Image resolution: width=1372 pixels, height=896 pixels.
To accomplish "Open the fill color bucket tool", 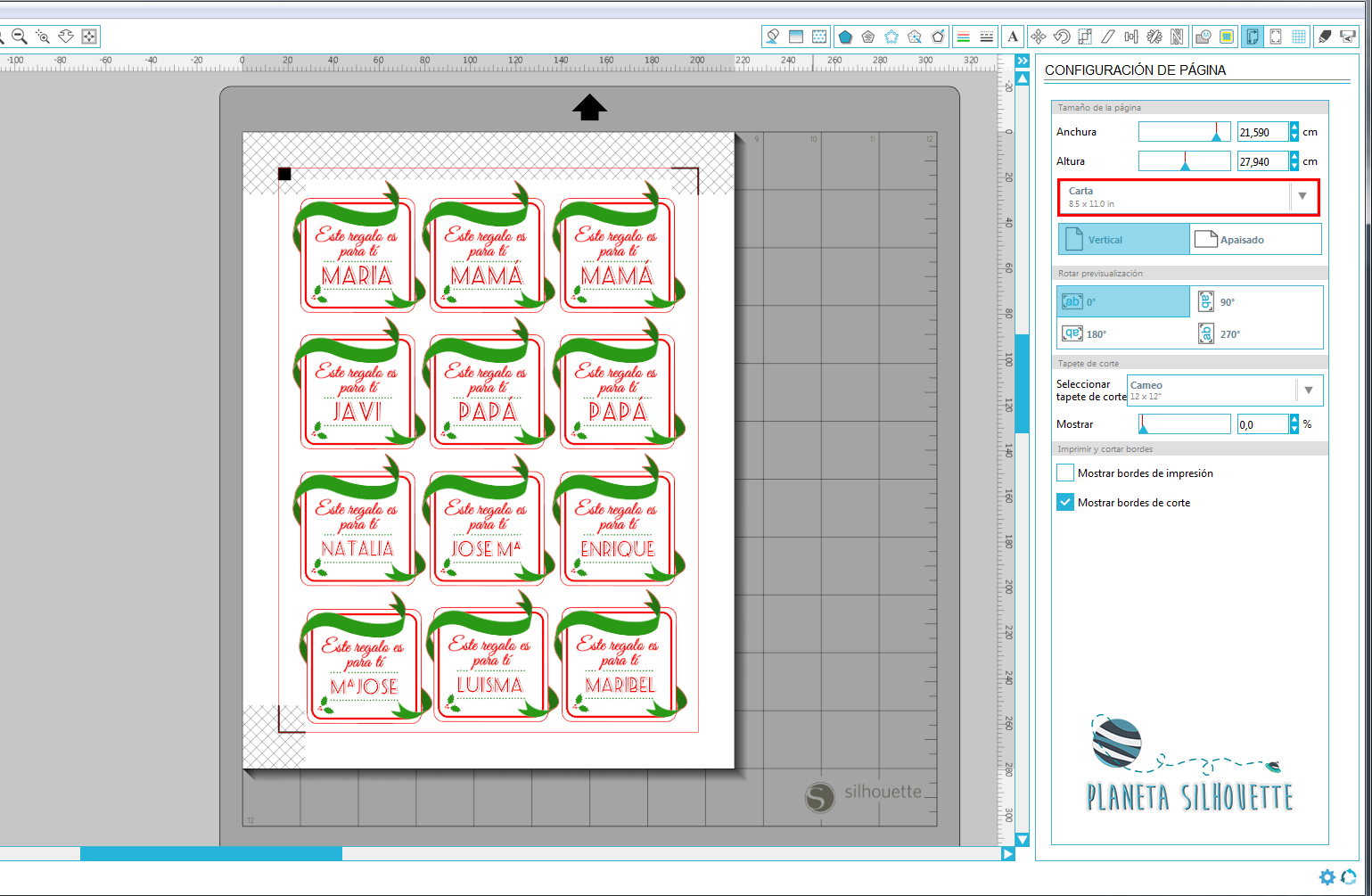I will pyautogui.click(x=773, y=37).
